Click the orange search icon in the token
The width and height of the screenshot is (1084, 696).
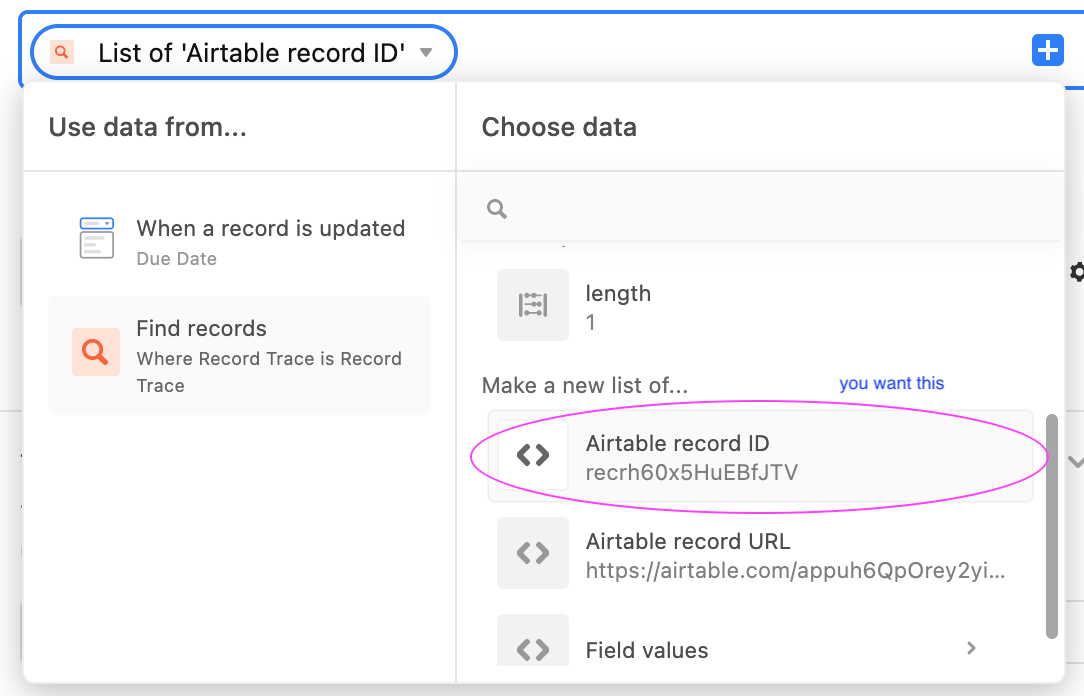62,52
